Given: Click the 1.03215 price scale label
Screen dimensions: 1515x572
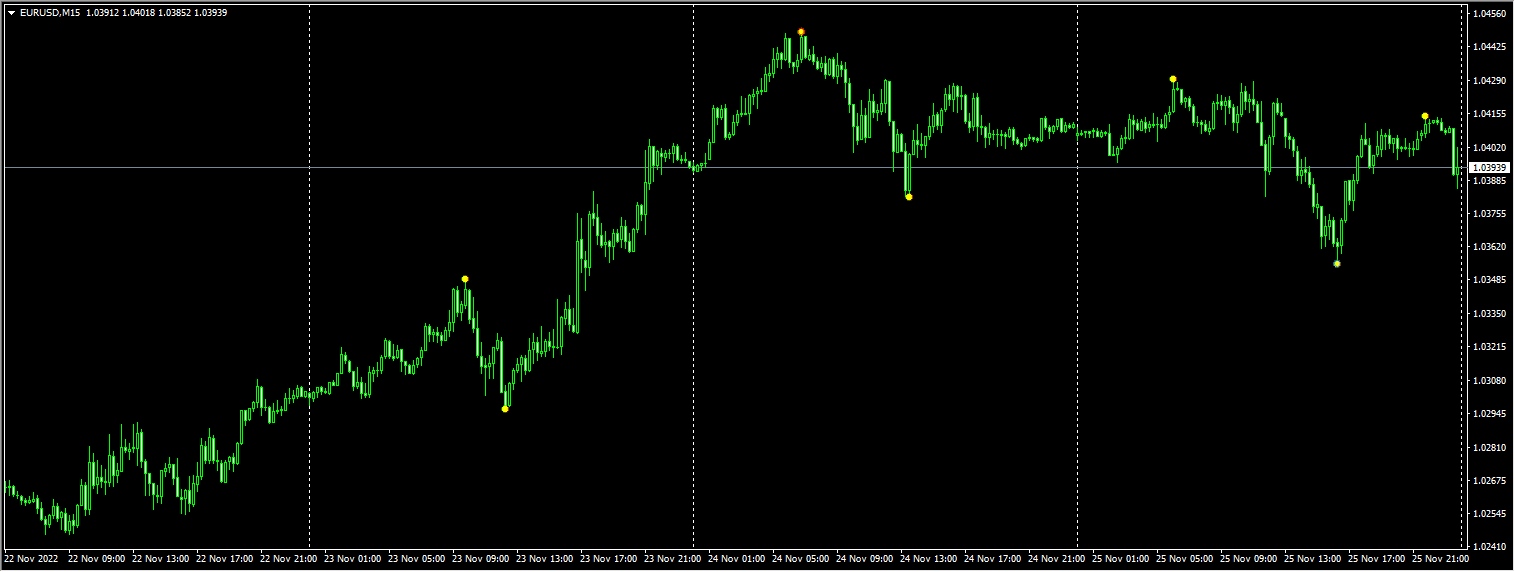Looking at the screenshot, I should coord(1490,347).
